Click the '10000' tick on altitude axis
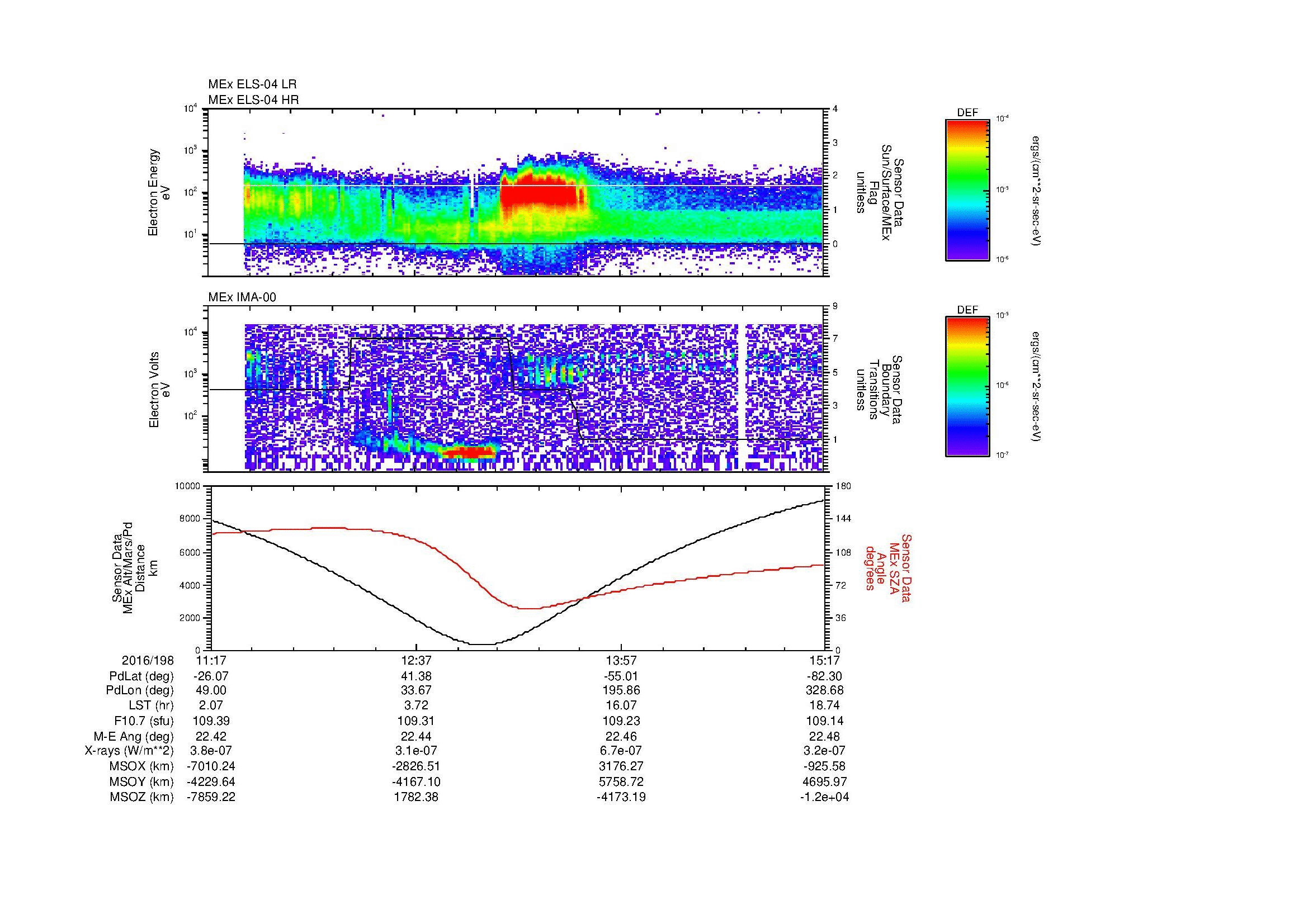The width and height of the screenshot is (1308, 924). pos(187,486)
